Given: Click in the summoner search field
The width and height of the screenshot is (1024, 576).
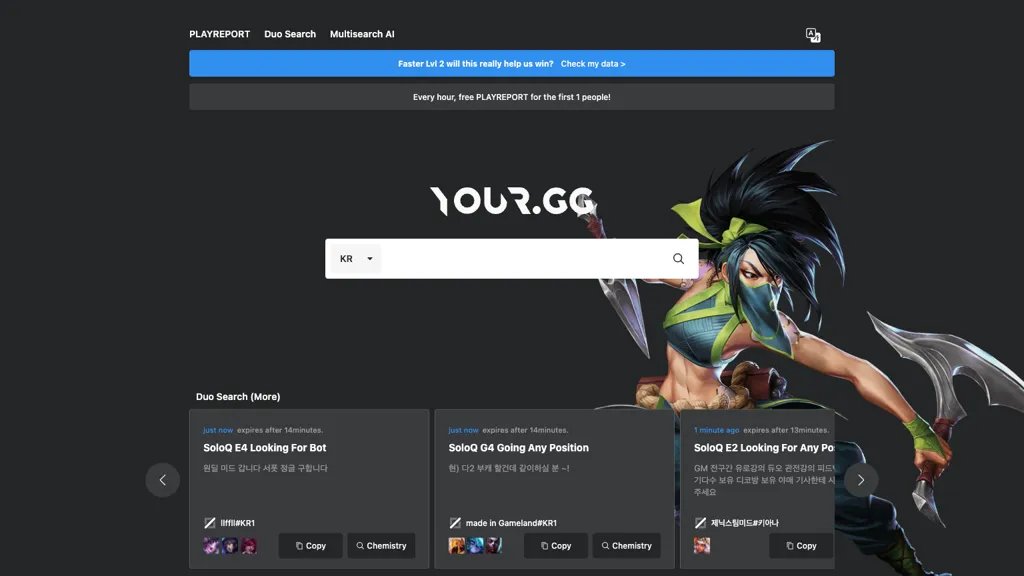Looking at the screenshot, I should point(525,259).
